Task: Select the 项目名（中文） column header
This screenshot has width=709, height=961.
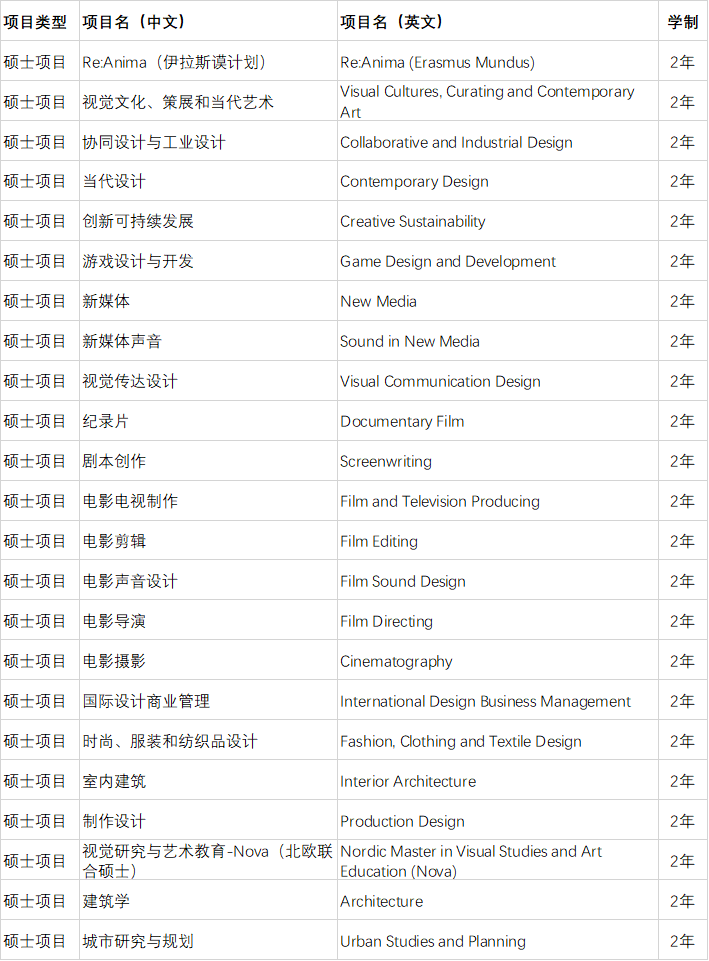Action: click(208, 21)
